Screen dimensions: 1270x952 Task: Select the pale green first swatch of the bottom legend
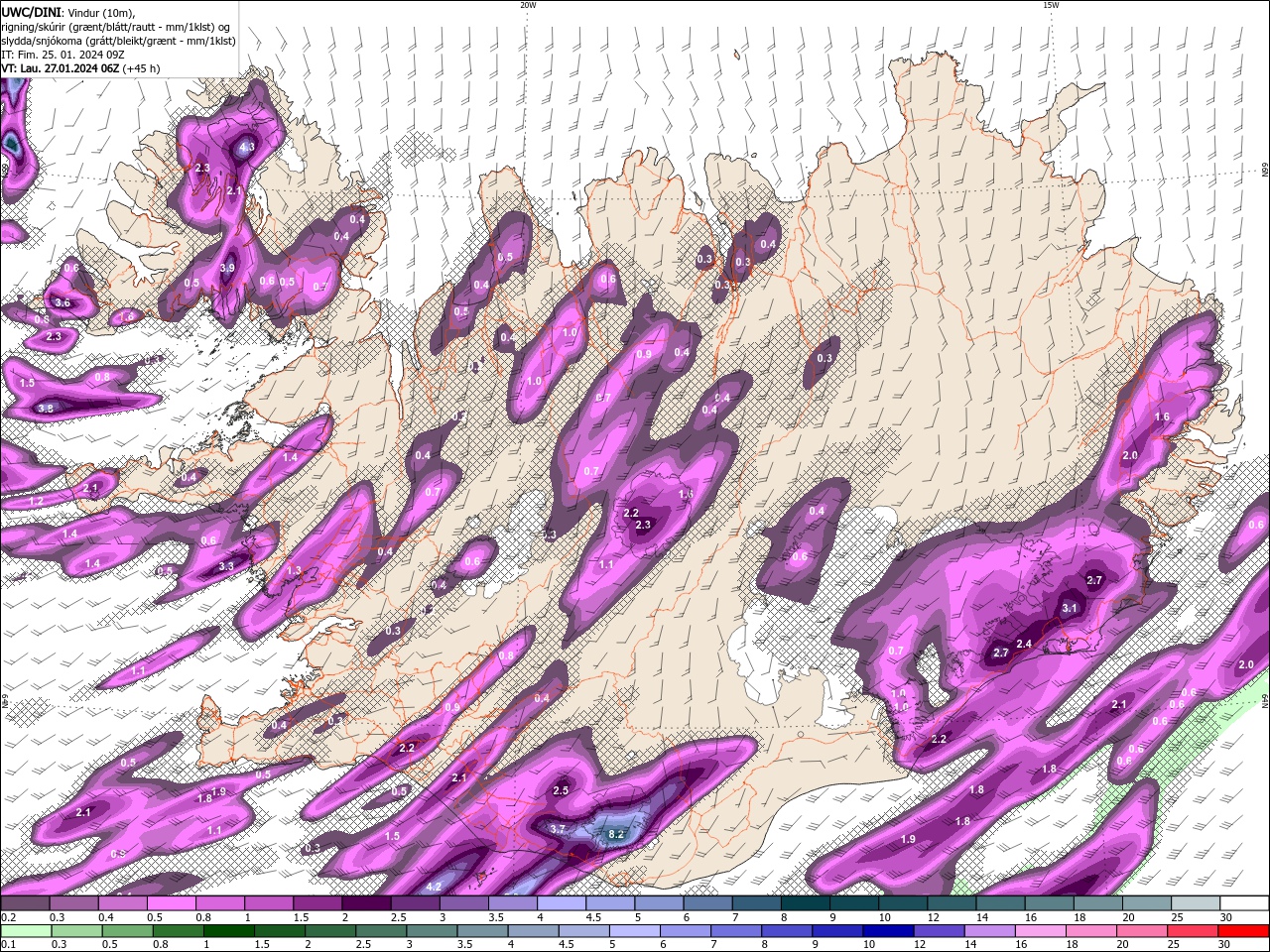coord(25,930)
